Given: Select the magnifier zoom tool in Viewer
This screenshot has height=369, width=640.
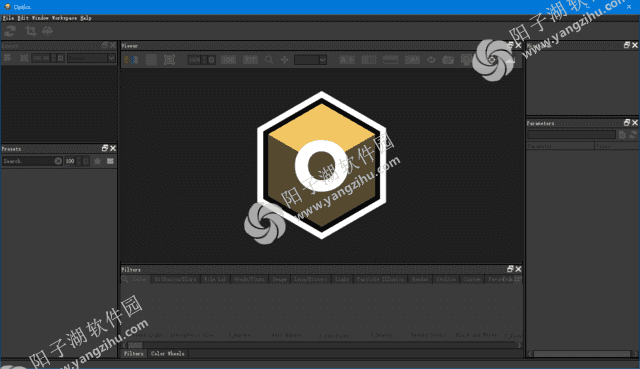Looking at the screenshot, I should (269, 60).
